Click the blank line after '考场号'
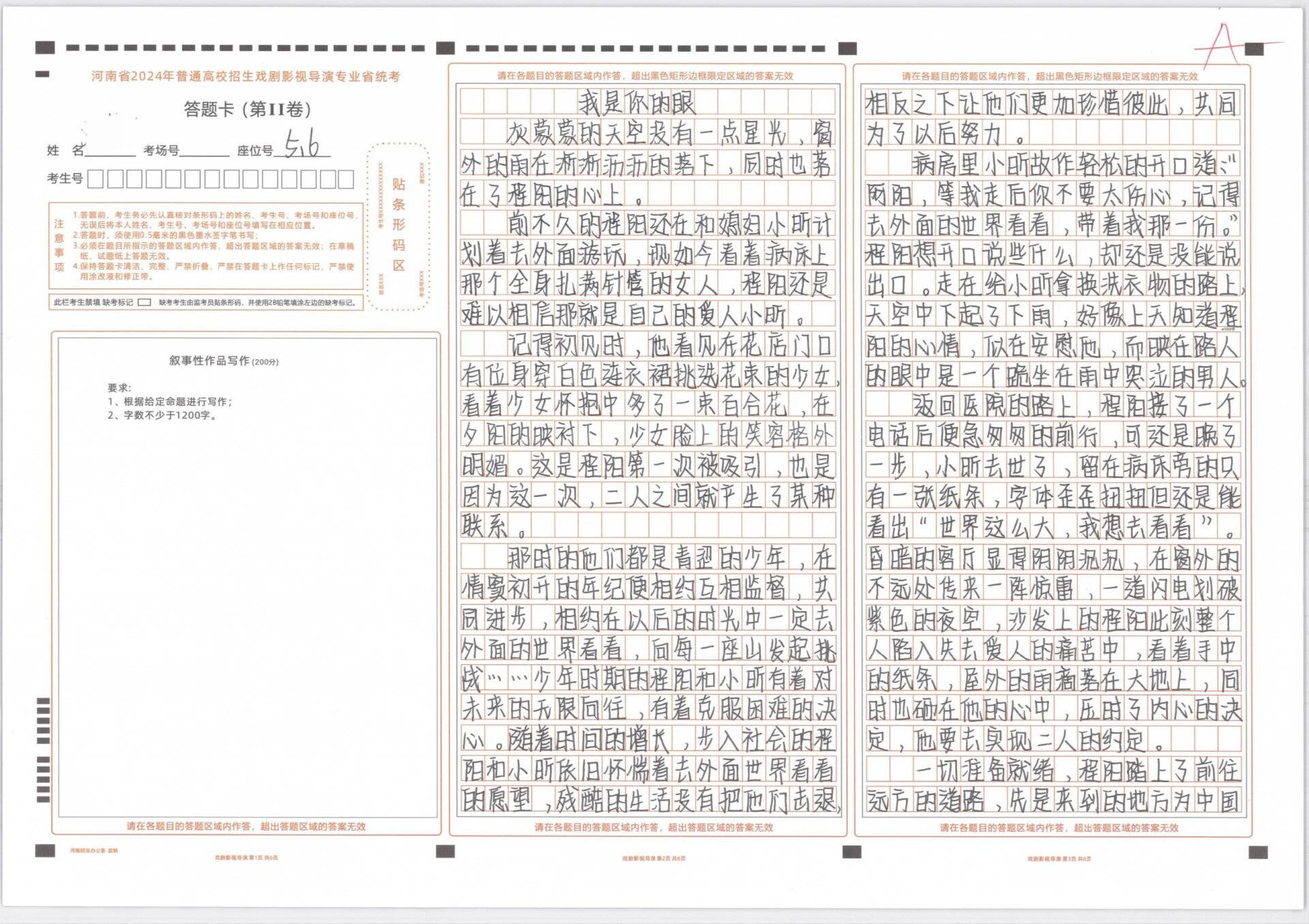1309x924 pixels. pos(205,151)
